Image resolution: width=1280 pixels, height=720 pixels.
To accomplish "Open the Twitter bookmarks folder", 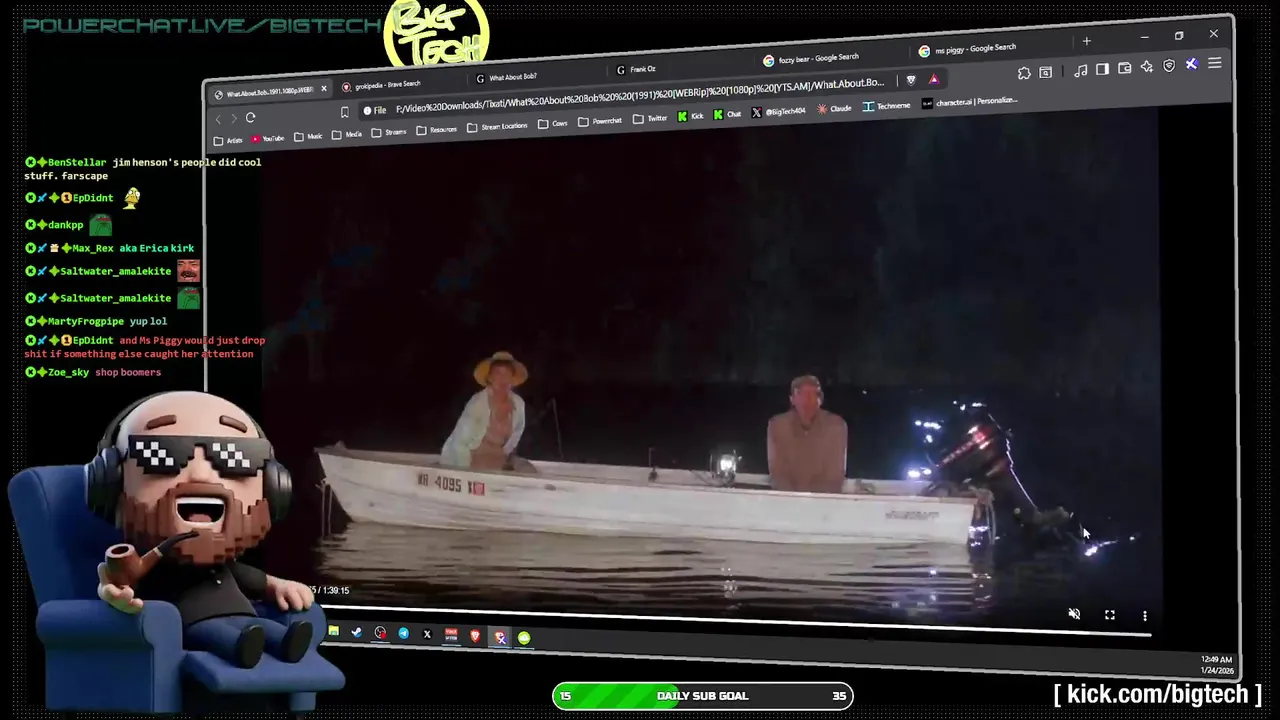I will coord(650,118).
